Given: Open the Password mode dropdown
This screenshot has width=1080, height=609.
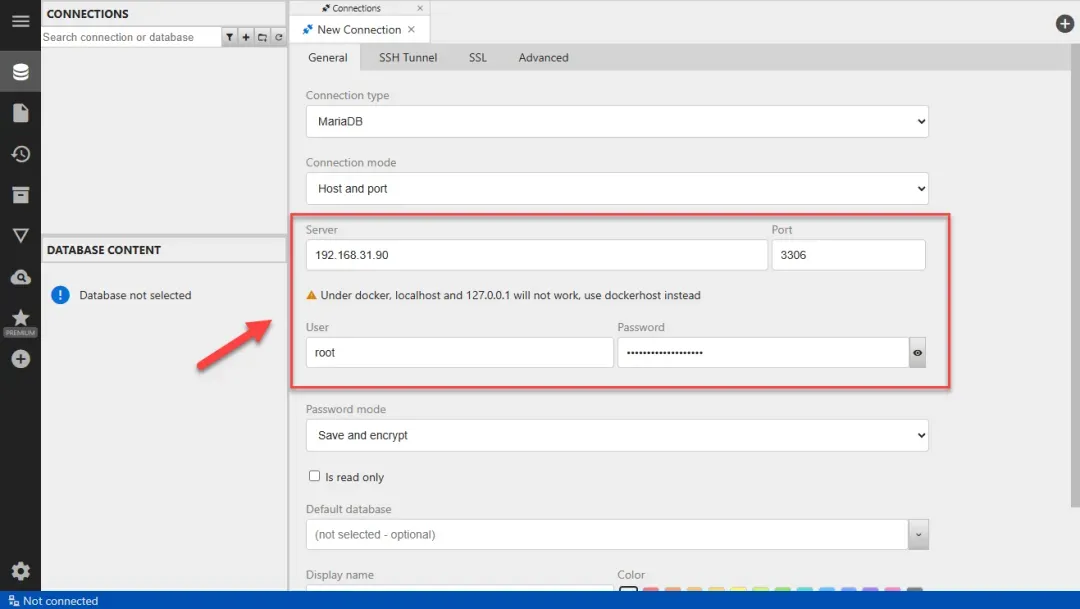Looking at the screenshot, I should 617,435.
